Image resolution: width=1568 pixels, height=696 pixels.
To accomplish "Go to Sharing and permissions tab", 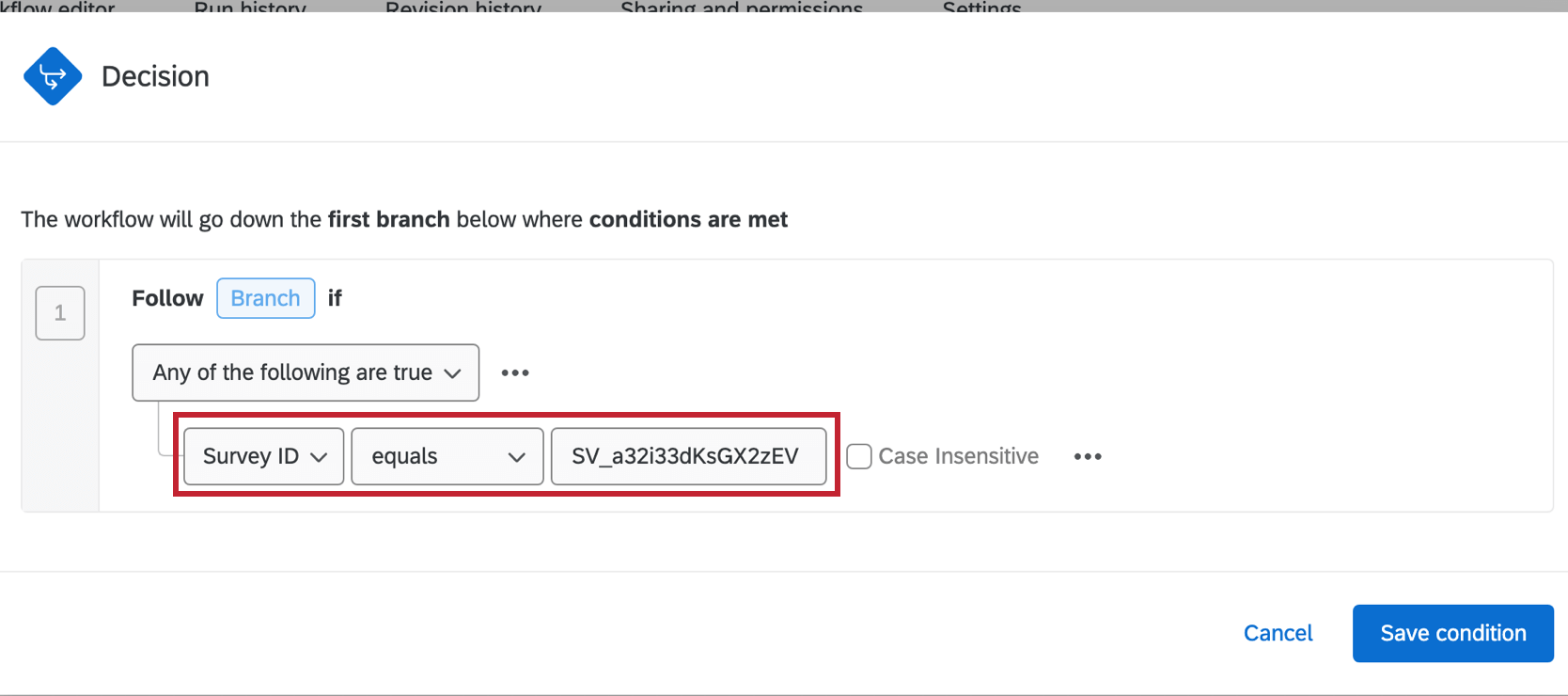I will click(x=741, y=7).
